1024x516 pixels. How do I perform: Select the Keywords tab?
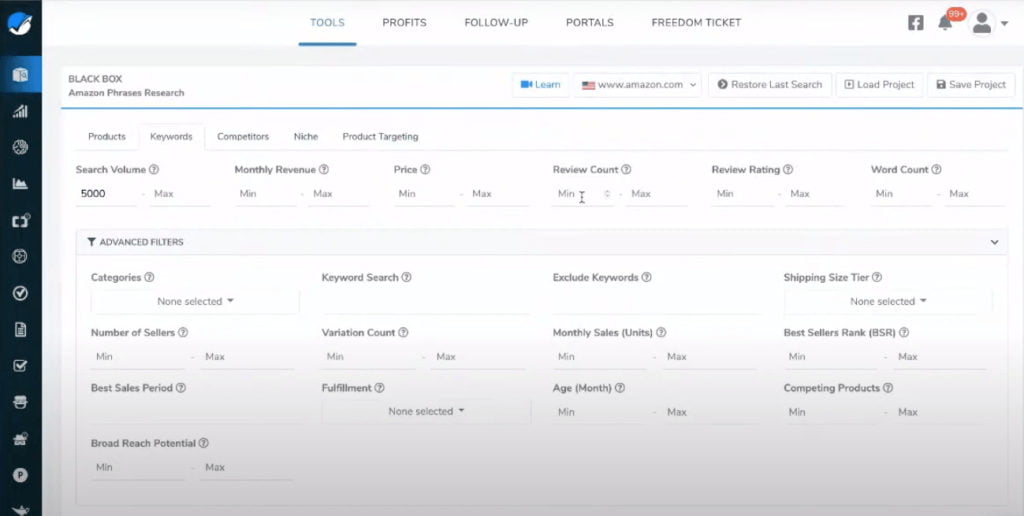click(171, 137)
